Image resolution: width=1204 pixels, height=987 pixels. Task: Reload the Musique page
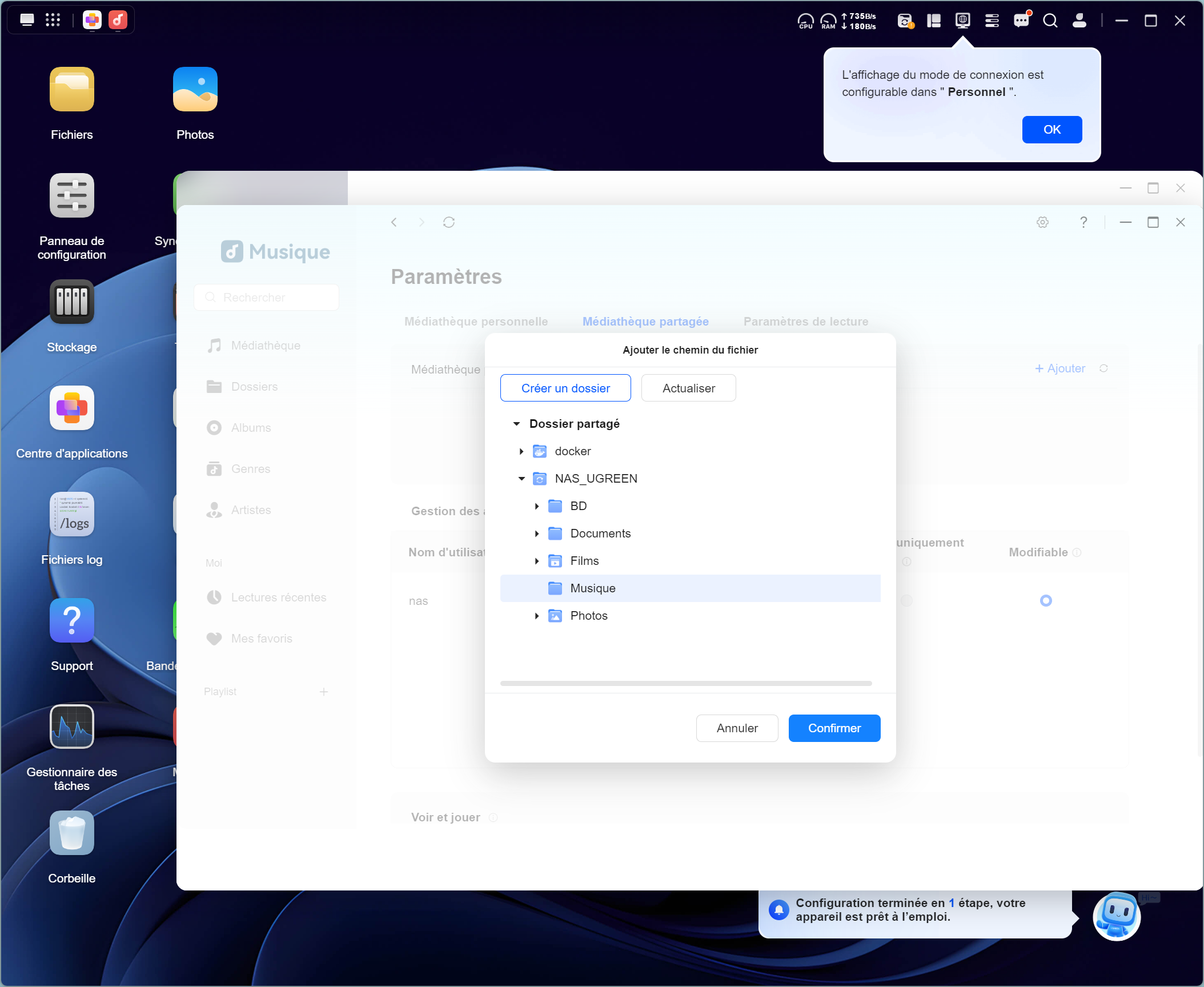[x=449, y=222]
